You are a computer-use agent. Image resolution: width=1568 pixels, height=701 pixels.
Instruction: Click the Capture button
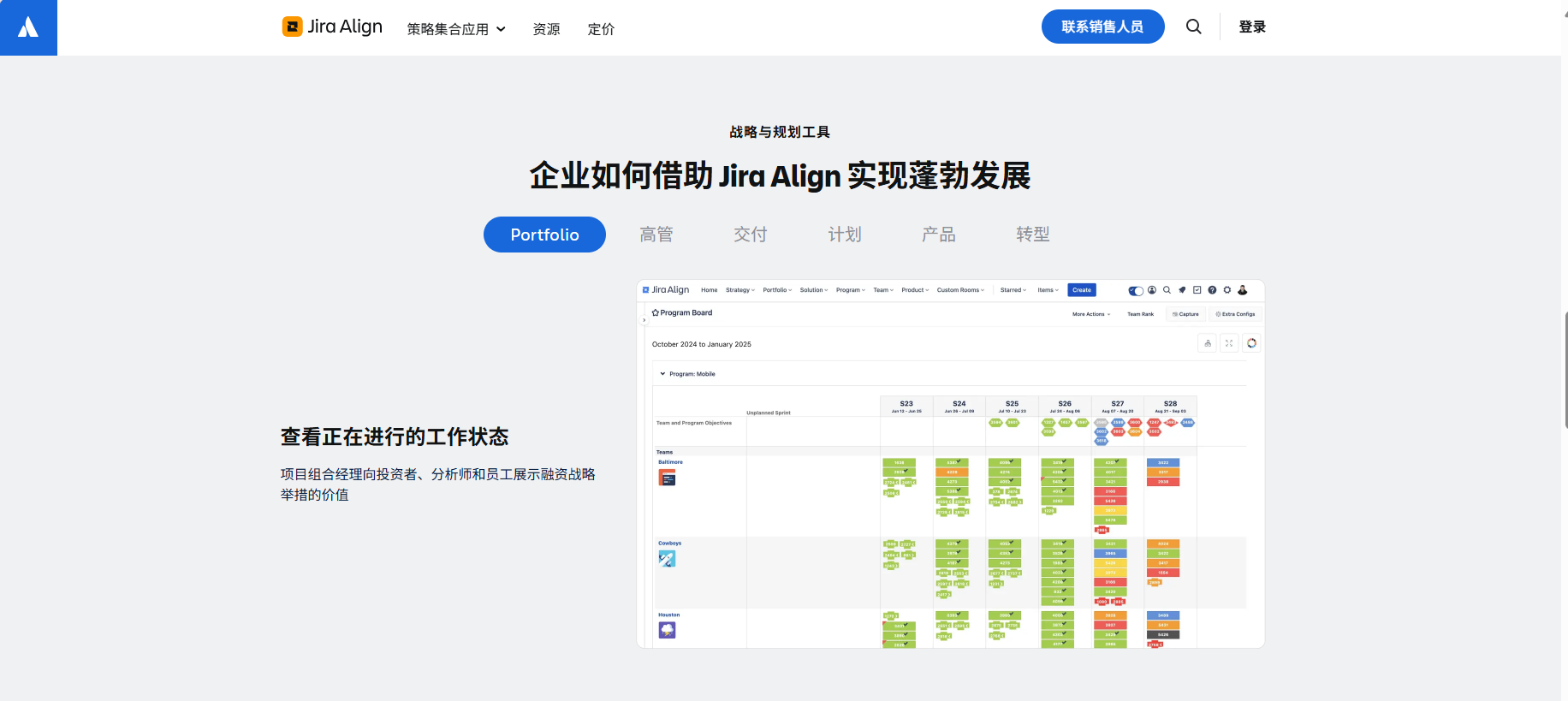(1185, 314)
